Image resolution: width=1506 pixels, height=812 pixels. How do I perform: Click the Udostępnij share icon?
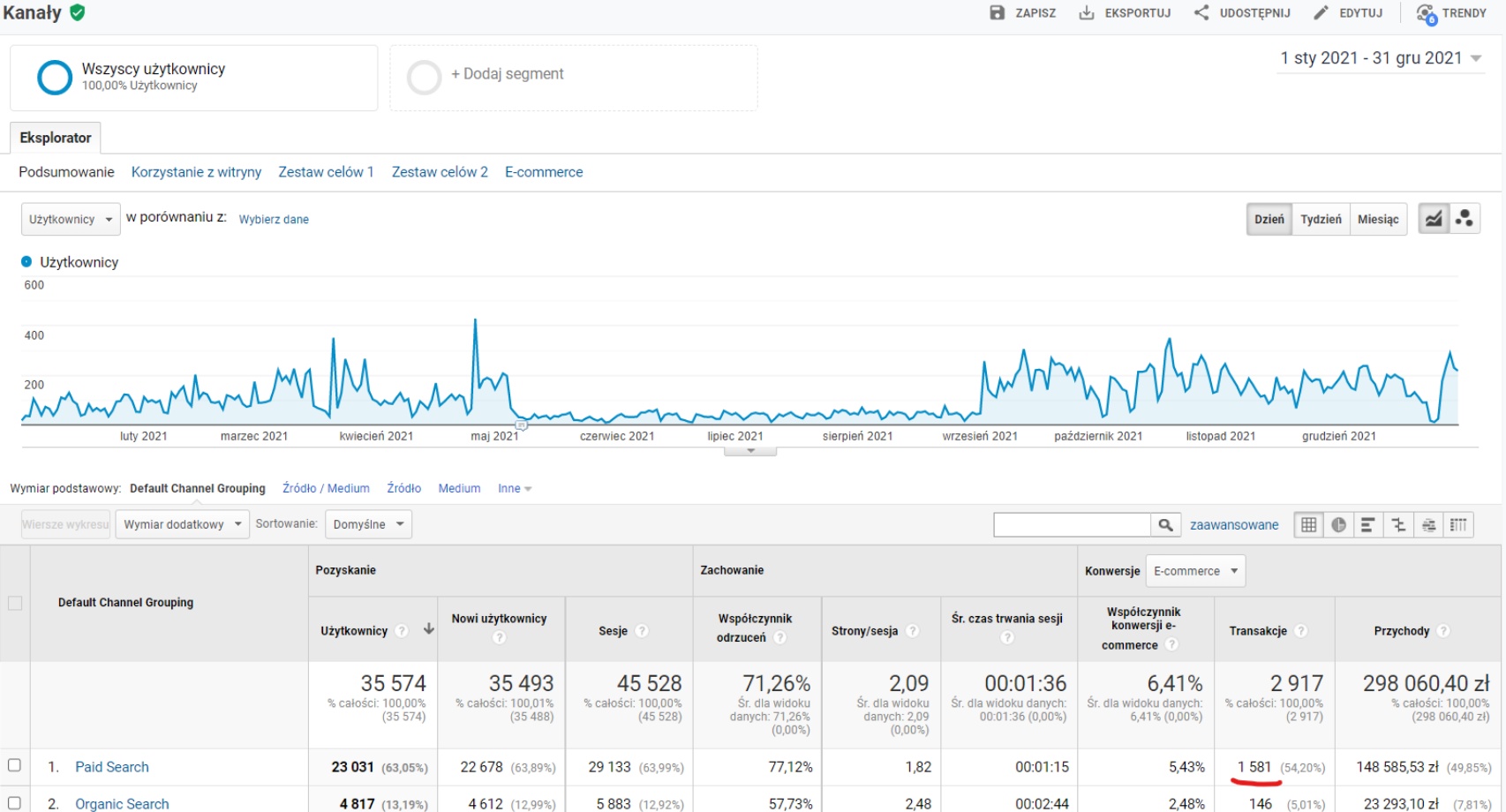coord(1201,12)
